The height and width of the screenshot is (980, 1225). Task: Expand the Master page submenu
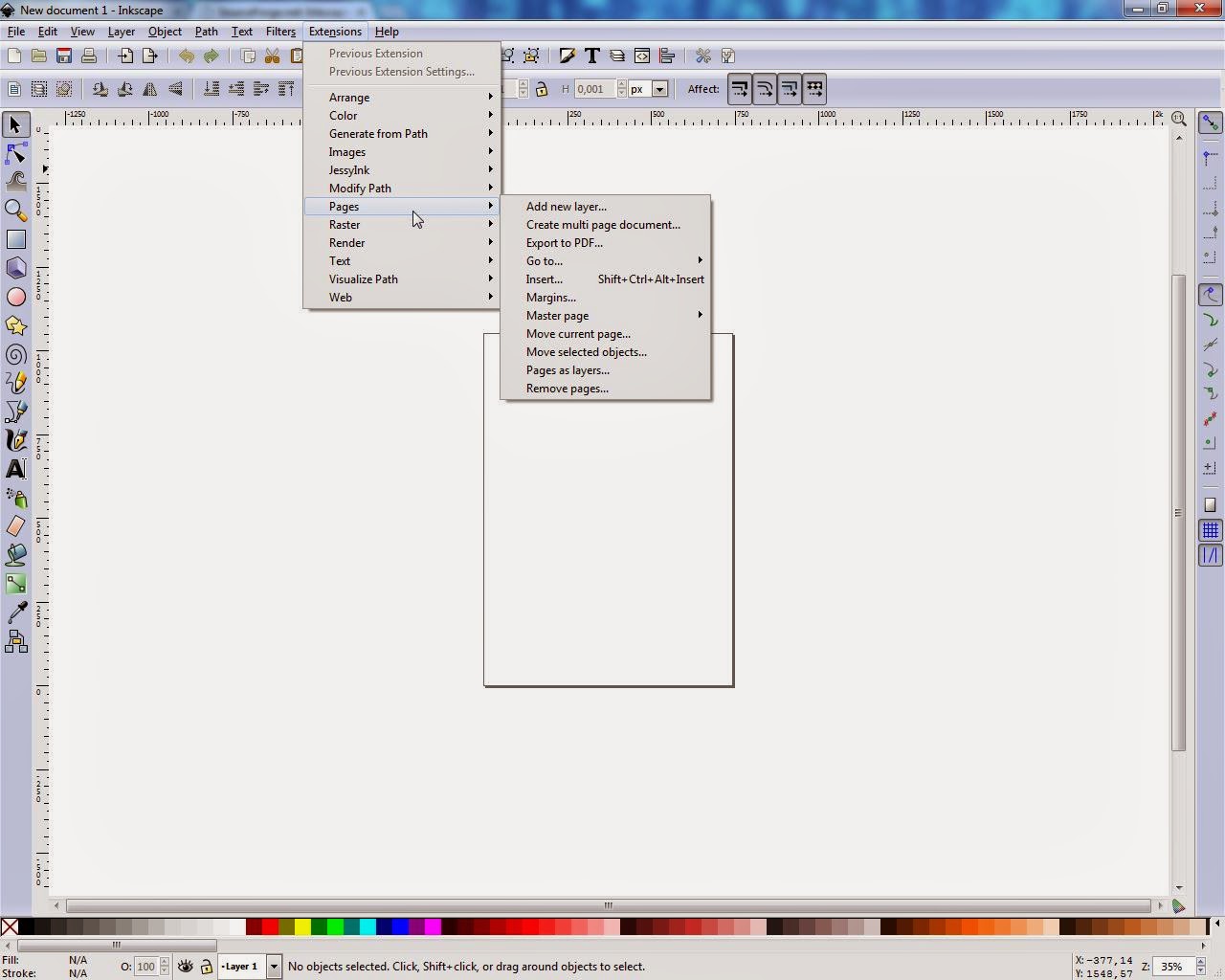coord(606,316)
